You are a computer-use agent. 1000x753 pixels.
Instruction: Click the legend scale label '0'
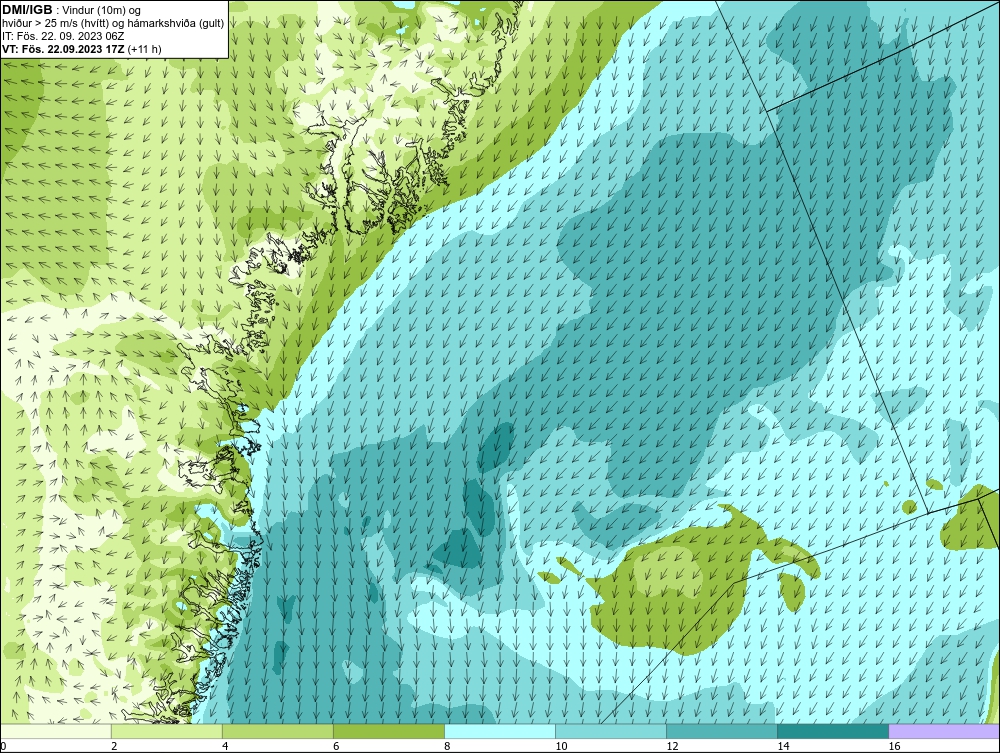(x=3, y=746)
